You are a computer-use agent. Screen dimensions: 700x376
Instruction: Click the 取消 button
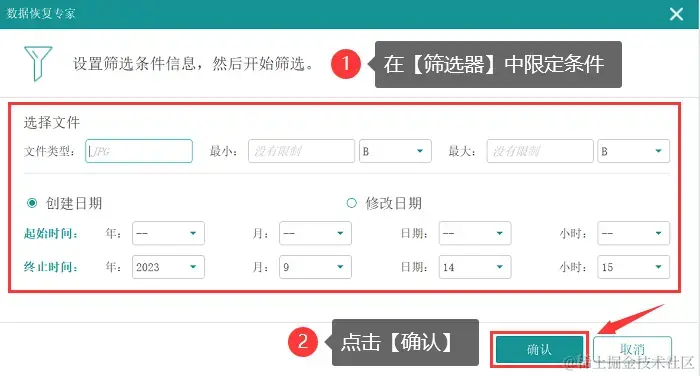633,349
